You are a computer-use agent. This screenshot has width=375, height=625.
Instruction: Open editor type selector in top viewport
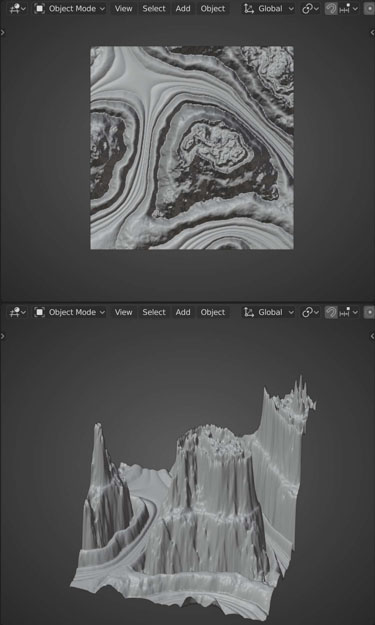click(x=17, y=8)
